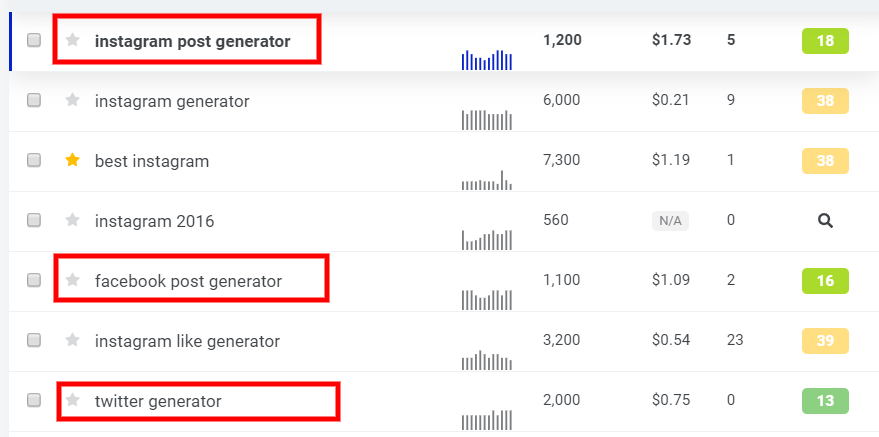This screenshot has height=437, width=879.
Task: Click the green difficulty badge 18
Action: (x=825, y=41)
